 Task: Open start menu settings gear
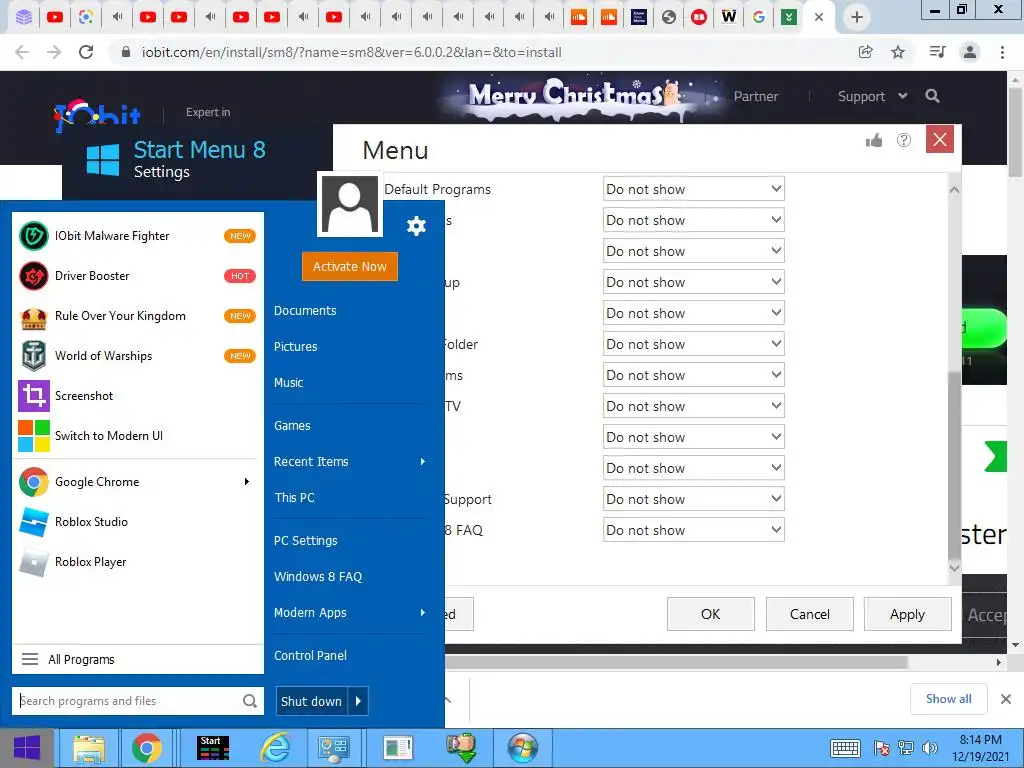[416, 226]
